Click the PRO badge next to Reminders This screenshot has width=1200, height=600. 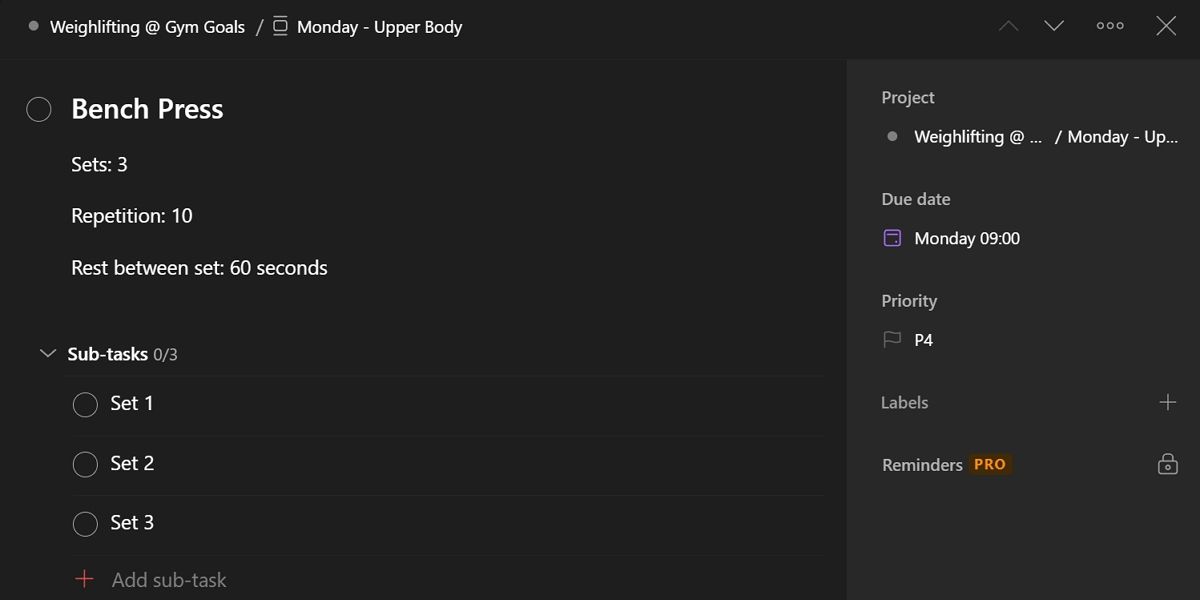[x=990, y=464]
